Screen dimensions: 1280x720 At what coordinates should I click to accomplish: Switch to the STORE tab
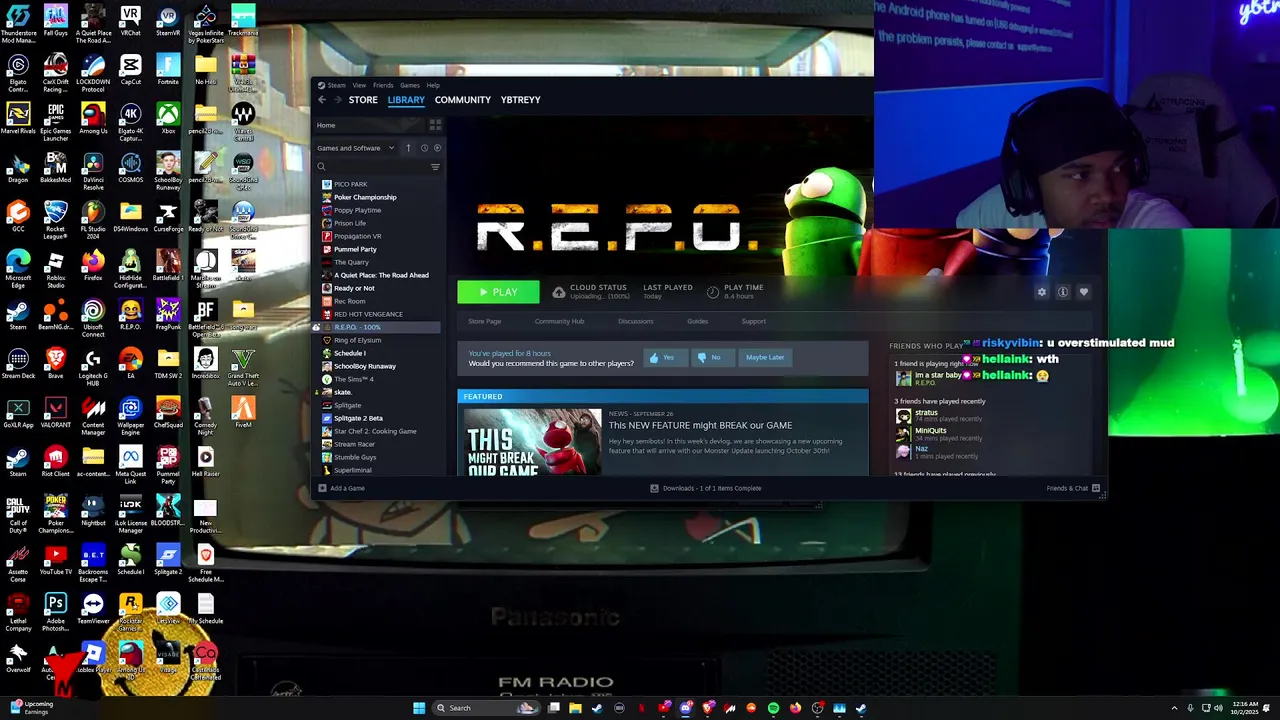[x=363, y=100]
